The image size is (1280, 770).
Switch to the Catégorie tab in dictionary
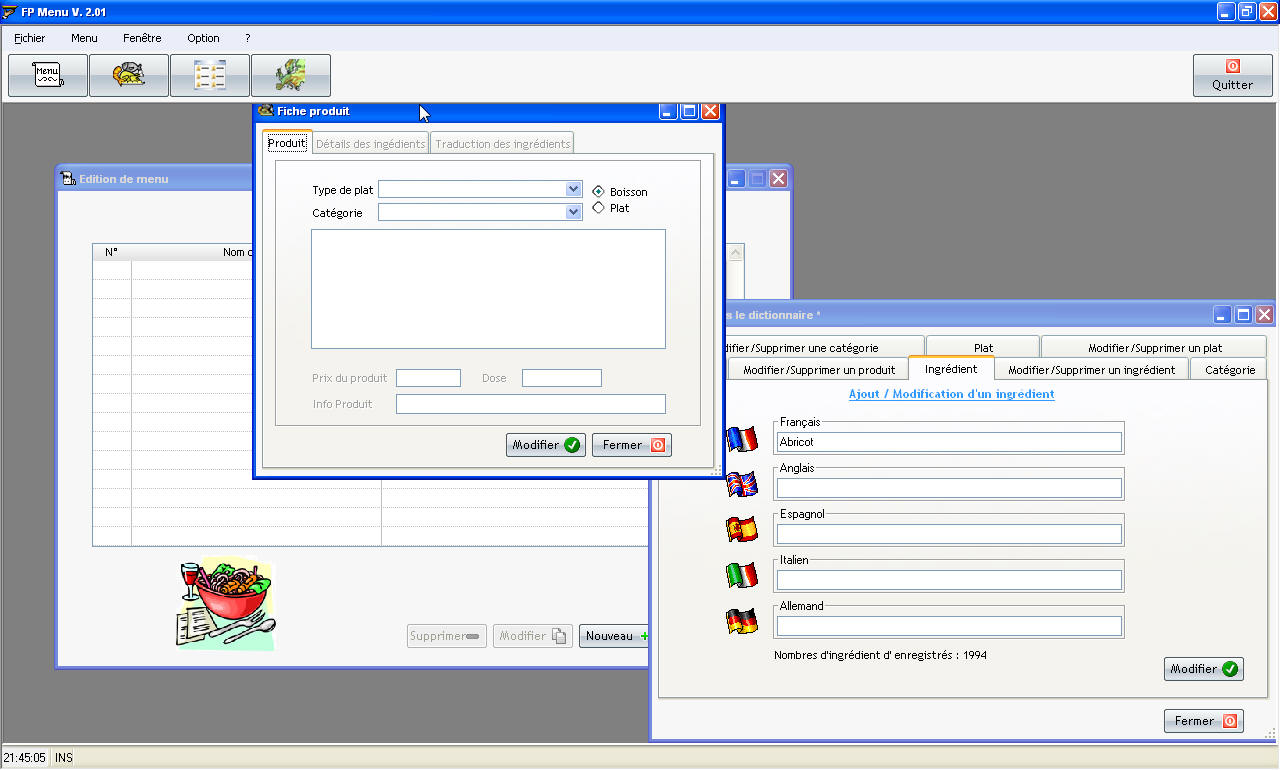pos(1229,370)
